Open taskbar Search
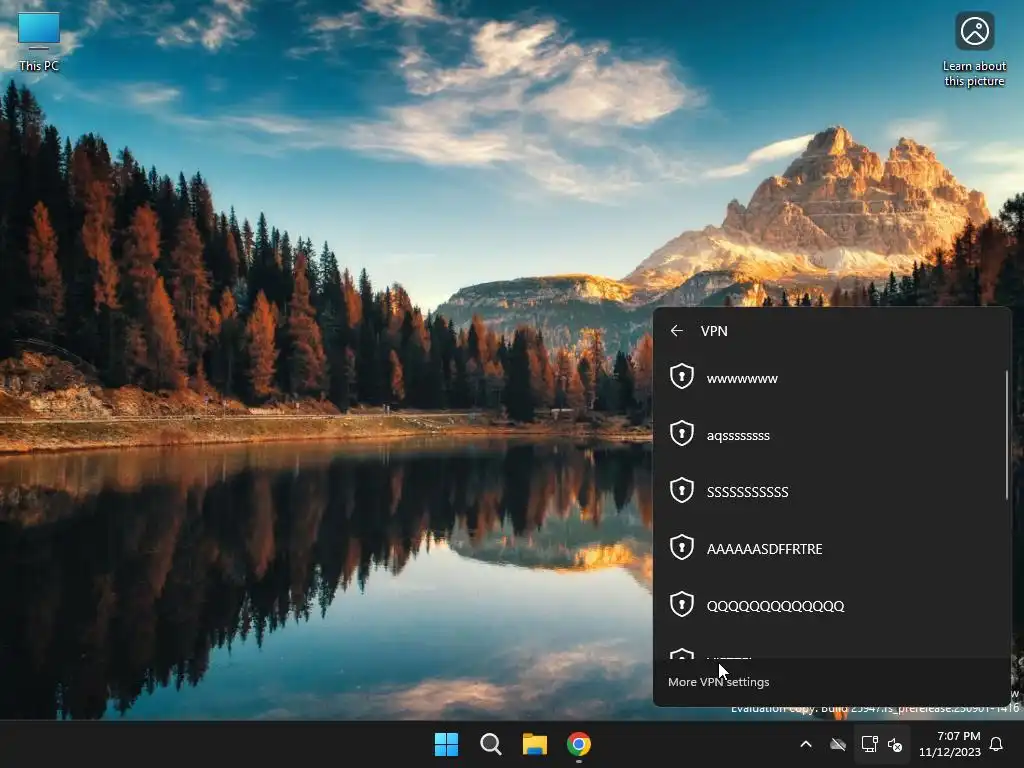1024x768 pixels. (x=490, y=744)
